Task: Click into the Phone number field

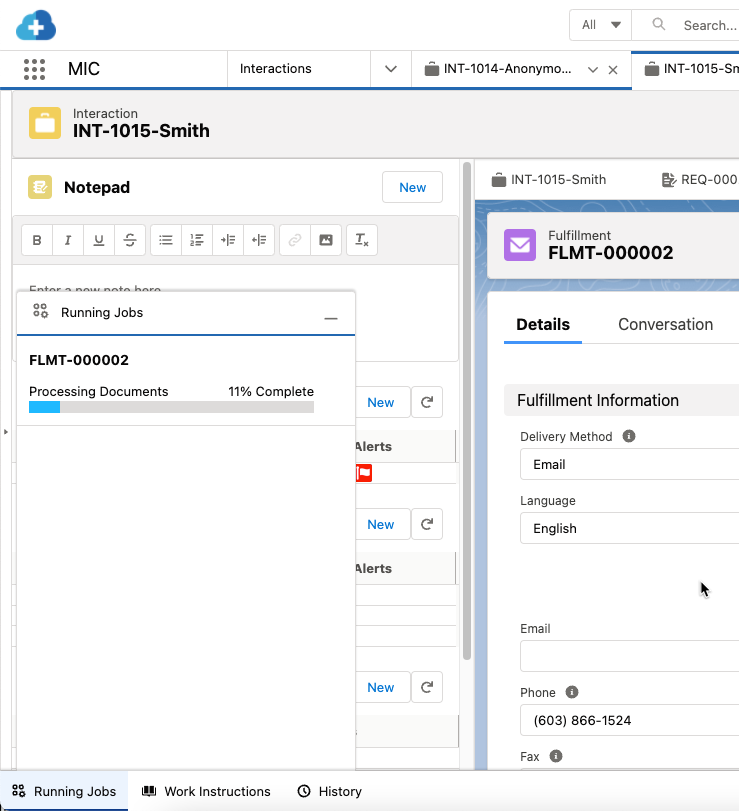Action: tap(628, 720)
